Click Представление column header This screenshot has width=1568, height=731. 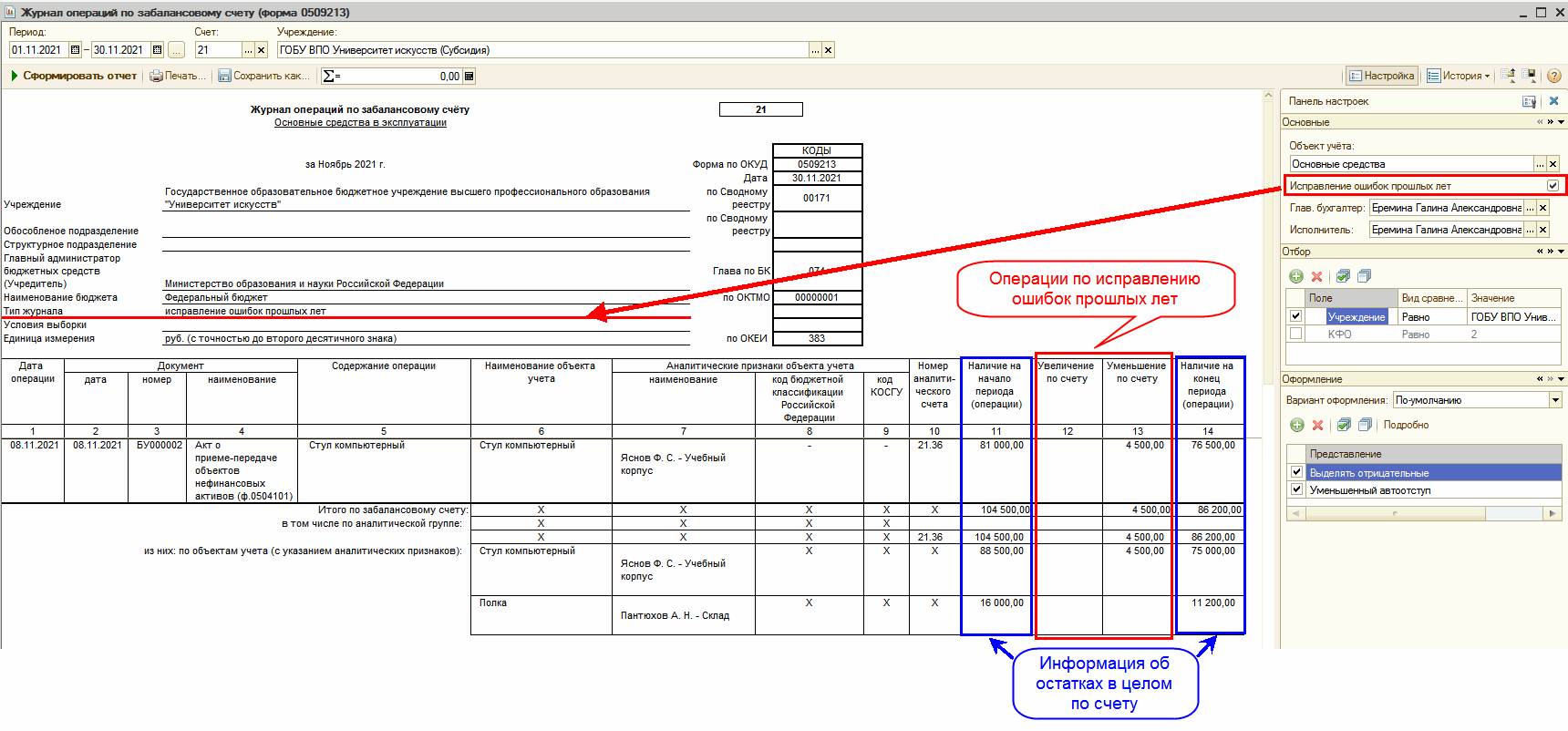(1433, 454)
